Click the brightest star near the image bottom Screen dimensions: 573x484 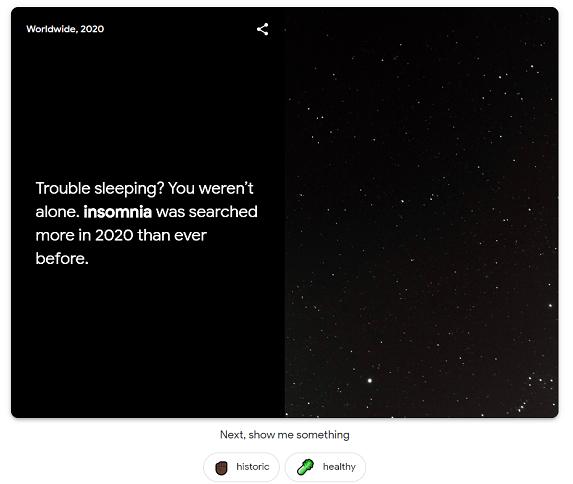click(x=369, y=381)
